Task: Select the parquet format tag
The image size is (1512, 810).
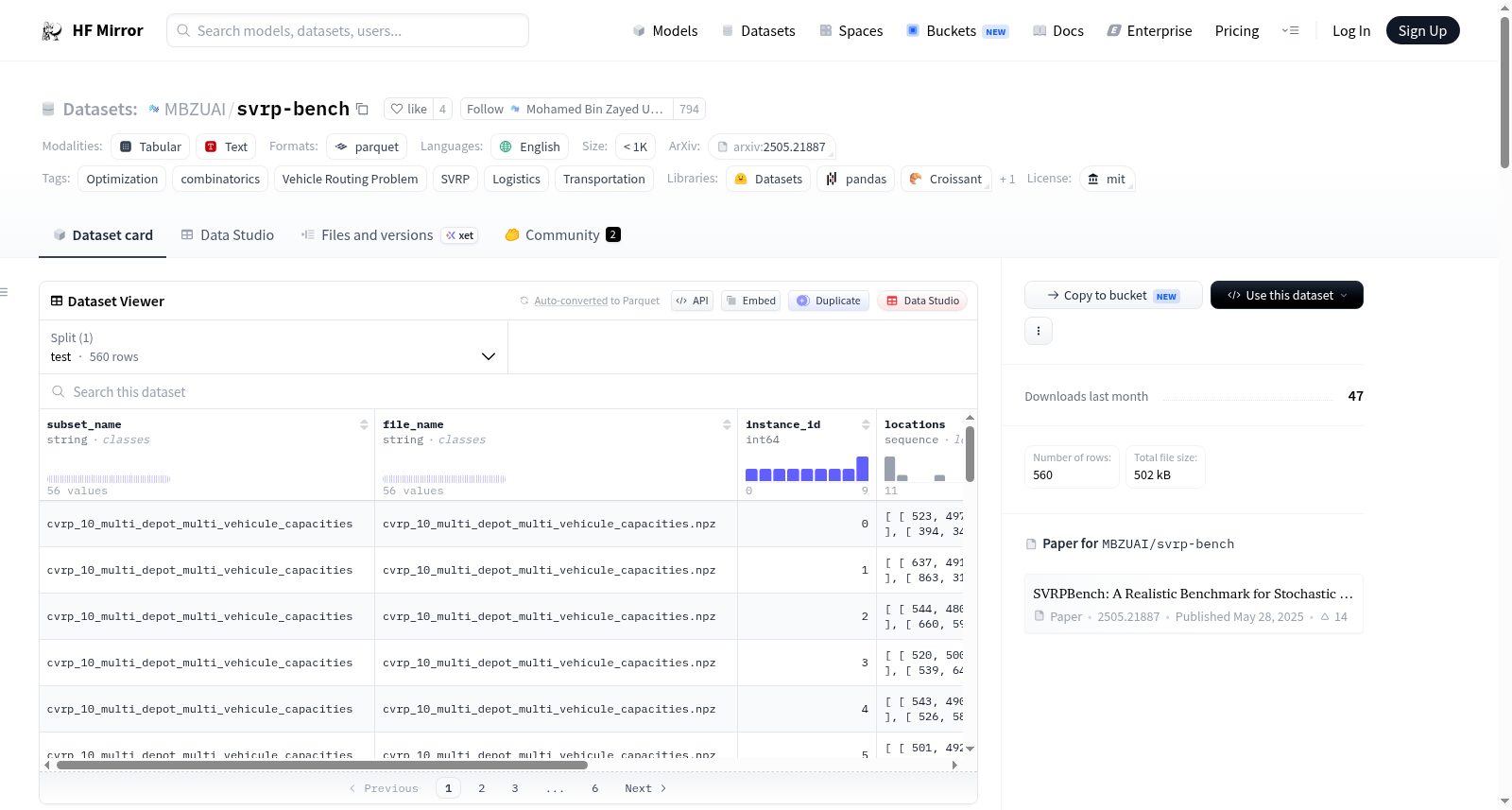Action: [367, 146]
